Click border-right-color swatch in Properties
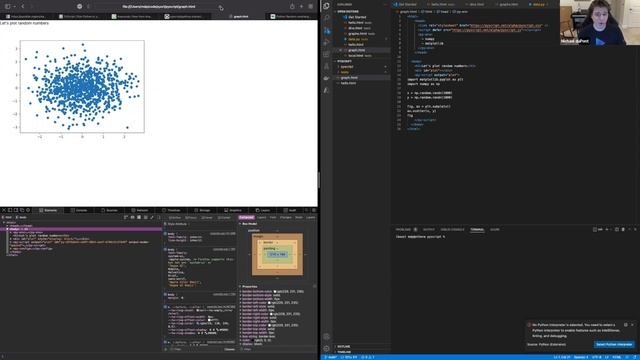The height and width of the screenshot is (360, 640). click(271, 314)
